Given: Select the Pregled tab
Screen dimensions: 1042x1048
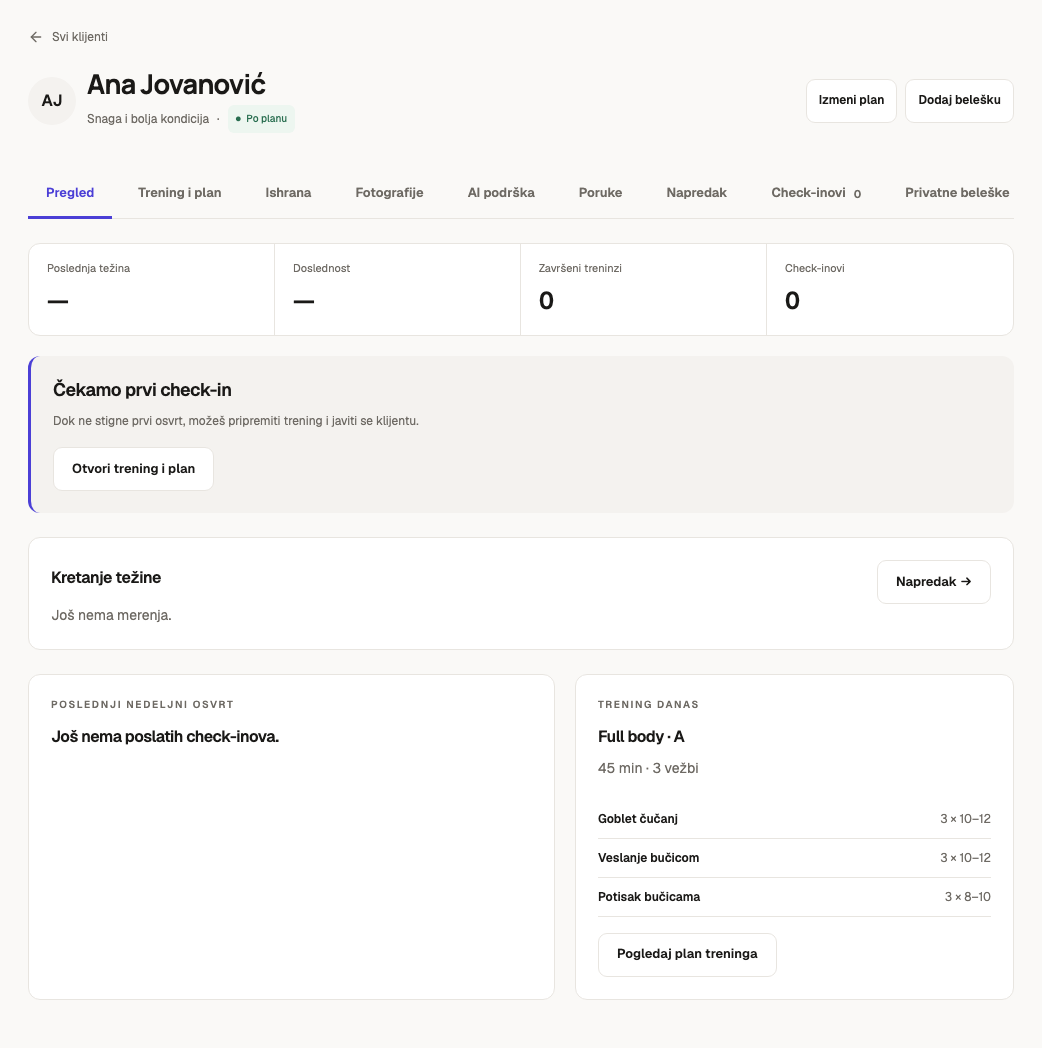Looking at the screenshot, I should point(70,193).
